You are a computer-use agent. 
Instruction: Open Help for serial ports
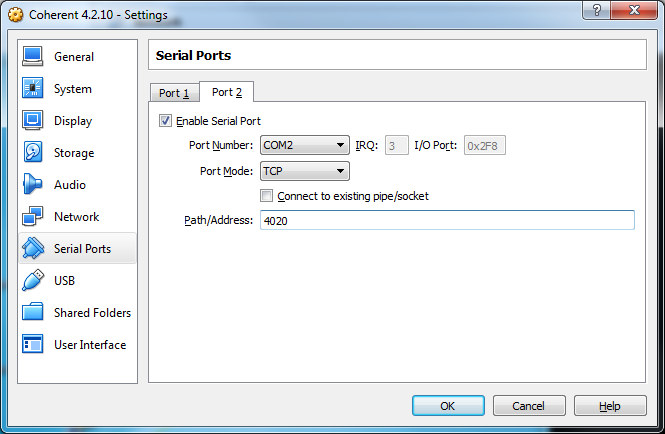[610, 406]
